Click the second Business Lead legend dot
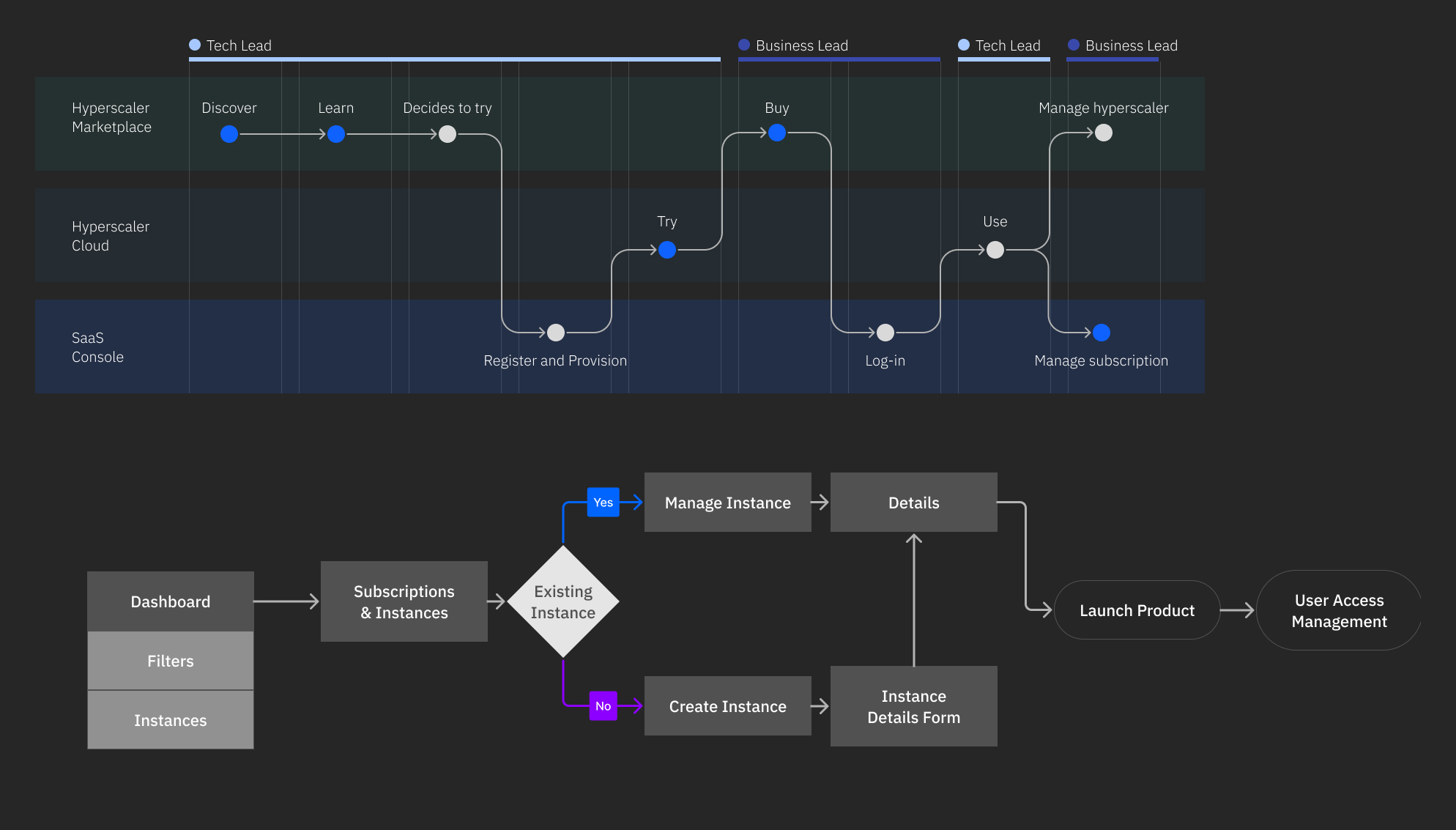This screenshot has width=1456, height=830. coord(1074,45)
